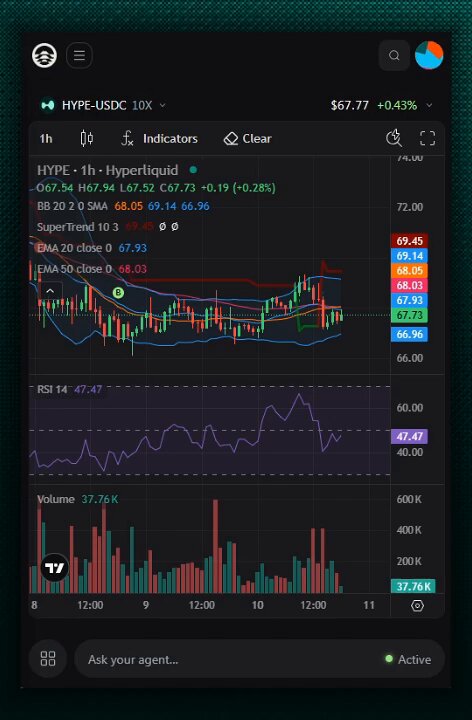Select the EMA 20 close indicator legend

[74, 248]
